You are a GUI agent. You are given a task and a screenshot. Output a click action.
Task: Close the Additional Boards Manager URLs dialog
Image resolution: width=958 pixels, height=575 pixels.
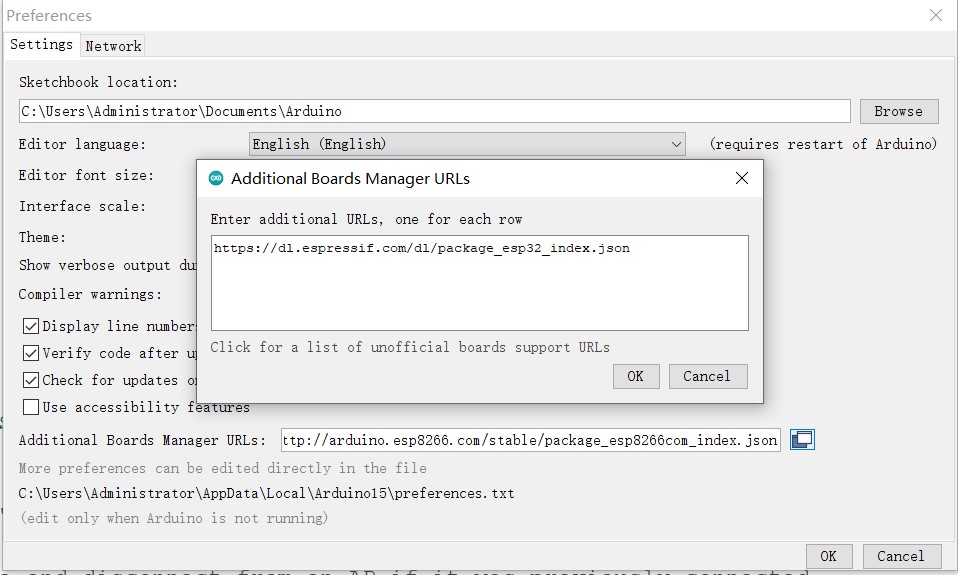pyautogui.click(x=742, y=178)
